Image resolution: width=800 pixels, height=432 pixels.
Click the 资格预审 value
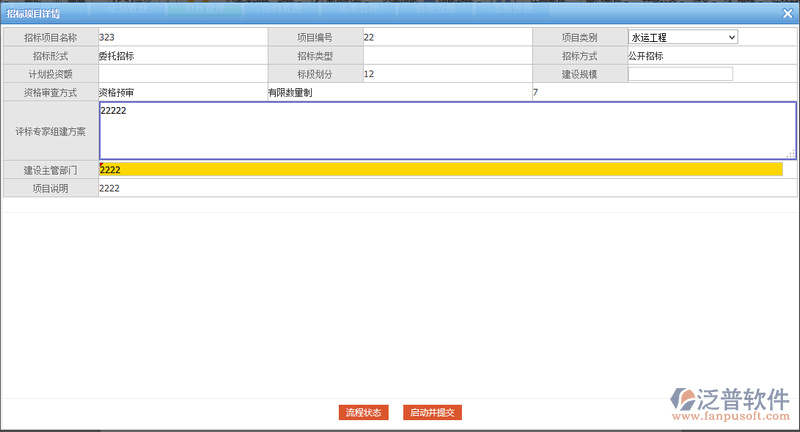point(116,93)
